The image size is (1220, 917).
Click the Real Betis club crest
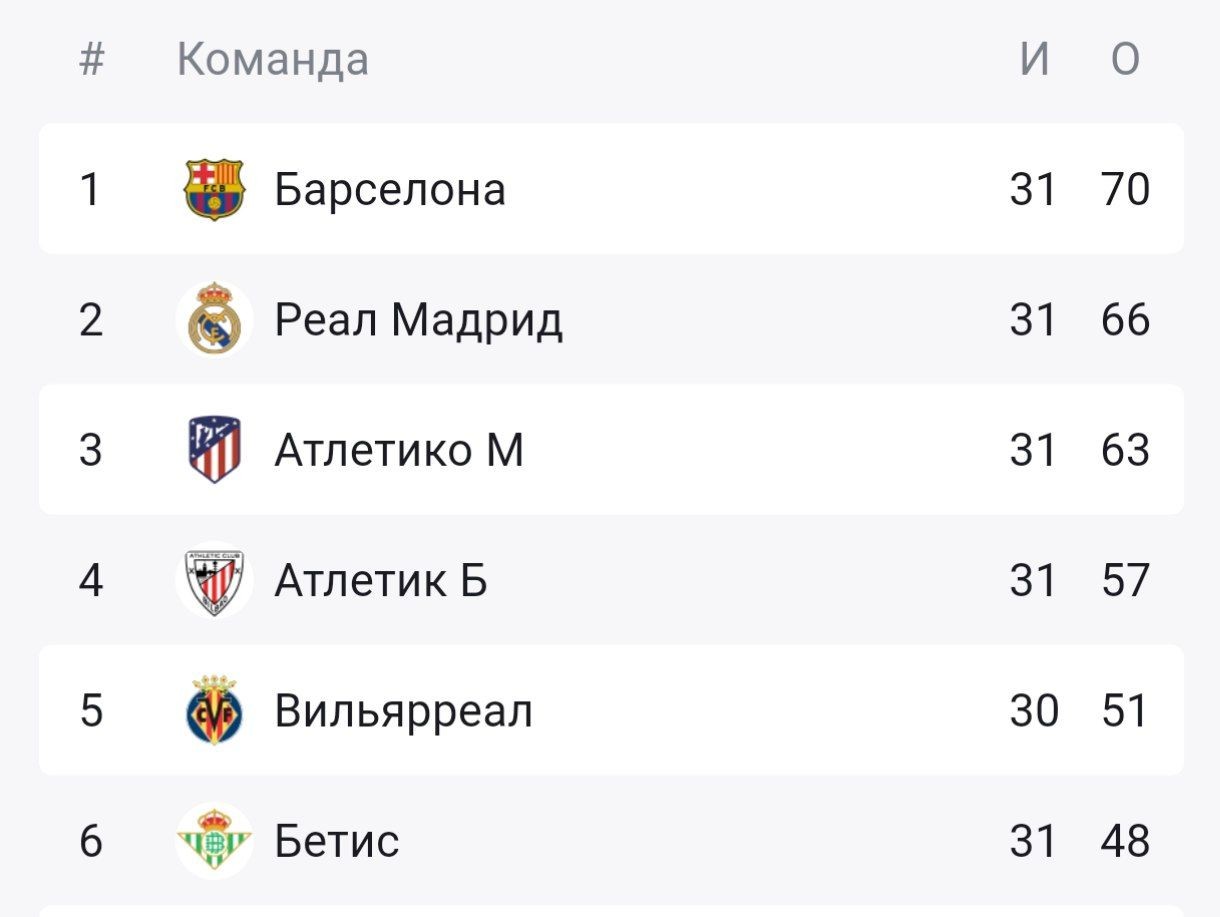tap(214, 841)
